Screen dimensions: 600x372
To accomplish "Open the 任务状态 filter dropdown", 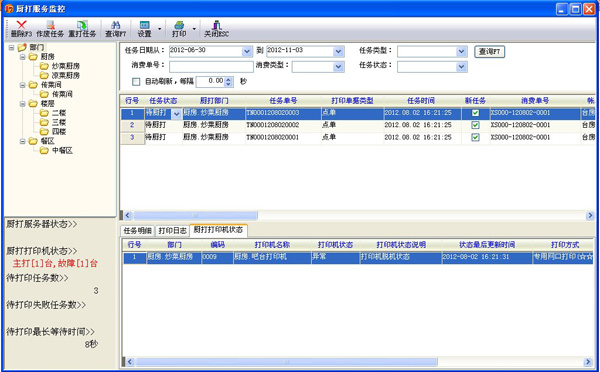I will coord(461,67).
